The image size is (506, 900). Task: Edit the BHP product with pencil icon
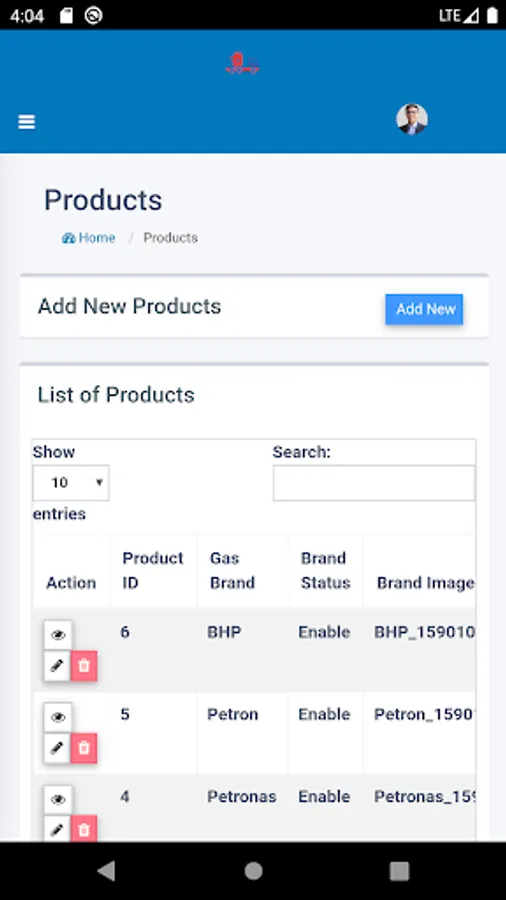pyautogui.click(x=57, y=666)
